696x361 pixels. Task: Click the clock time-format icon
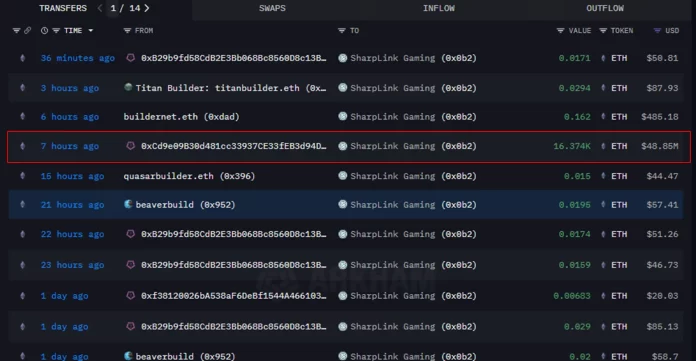click(x=44, y=31)
